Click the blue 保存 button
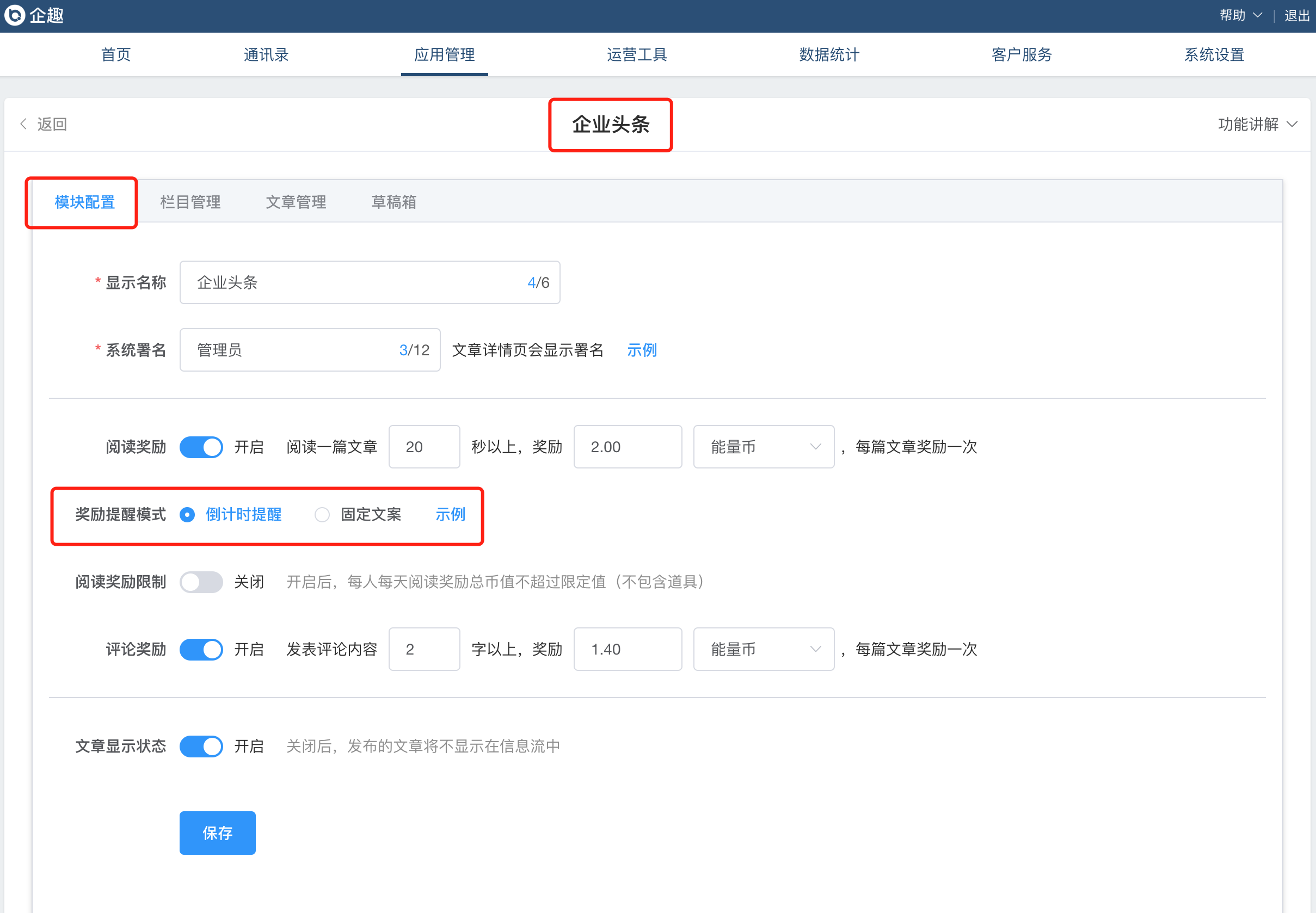 click(217, 833)
